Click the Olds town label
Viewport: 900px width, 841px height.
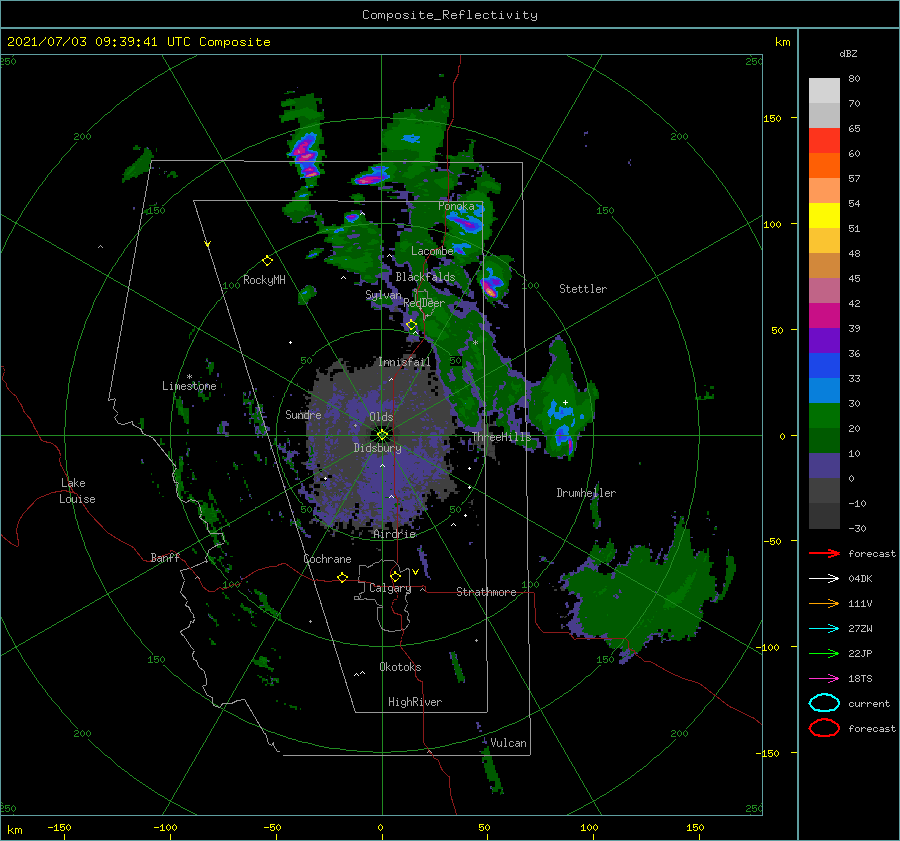(381, 417)
